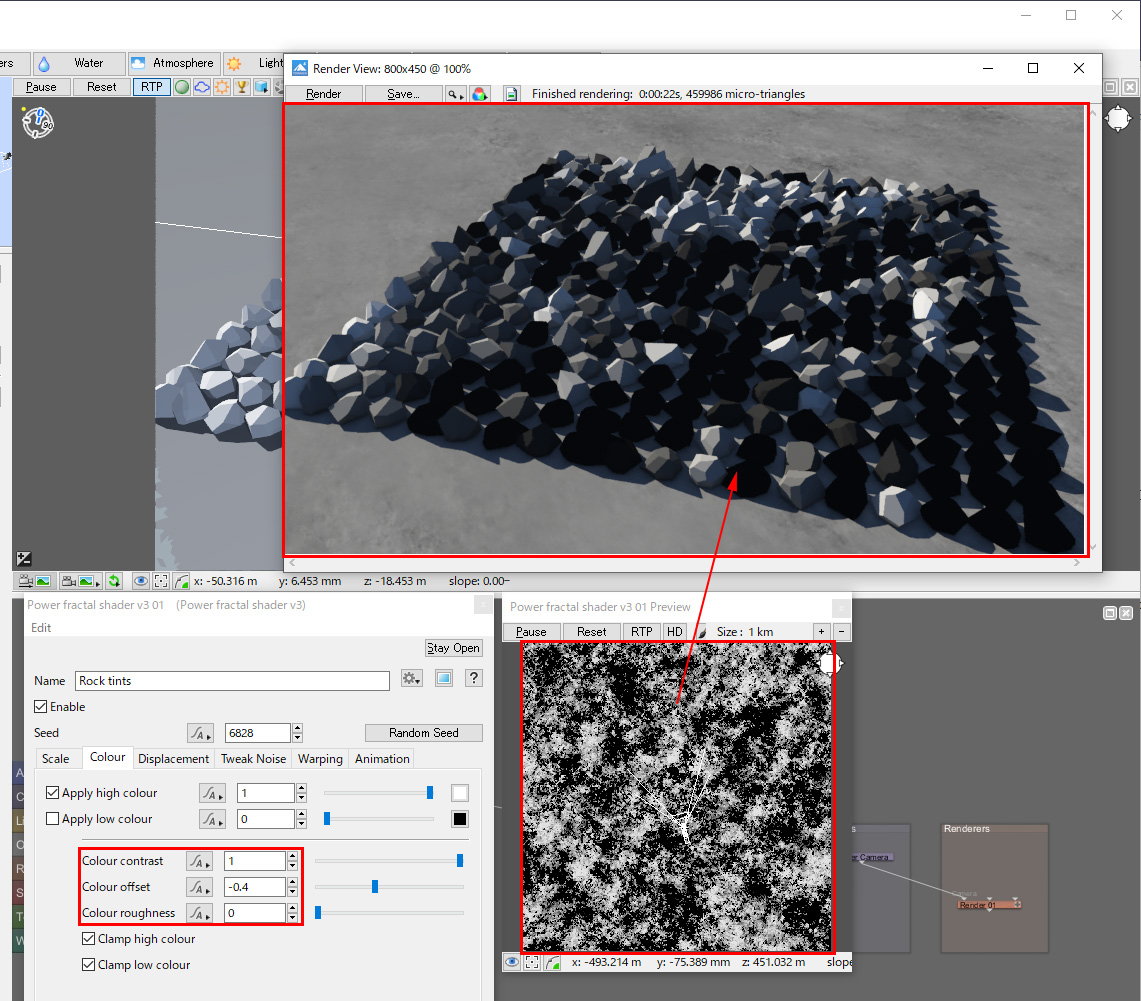Click the Render button in Render View
This screenshot has width=1141, height=1001.
tap(323, 94)
